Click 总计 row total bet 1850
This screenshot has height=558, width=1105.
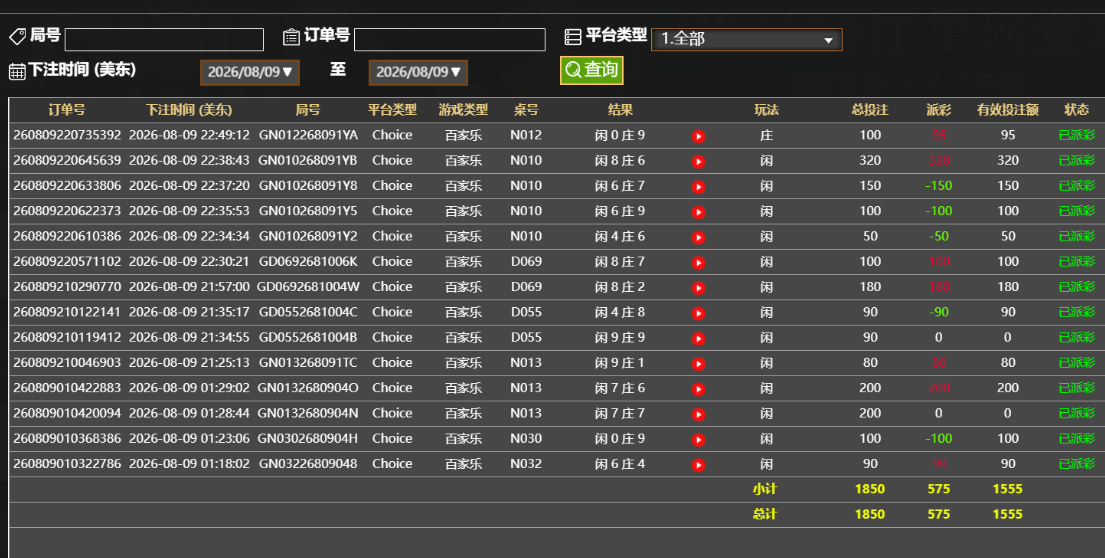point(870,514)
